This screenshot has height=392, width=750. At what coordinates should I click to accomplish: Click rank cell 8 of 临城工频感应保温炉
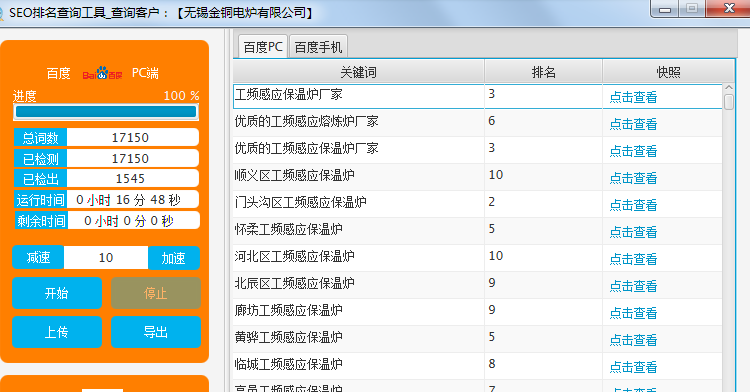(x=543, y=366)
